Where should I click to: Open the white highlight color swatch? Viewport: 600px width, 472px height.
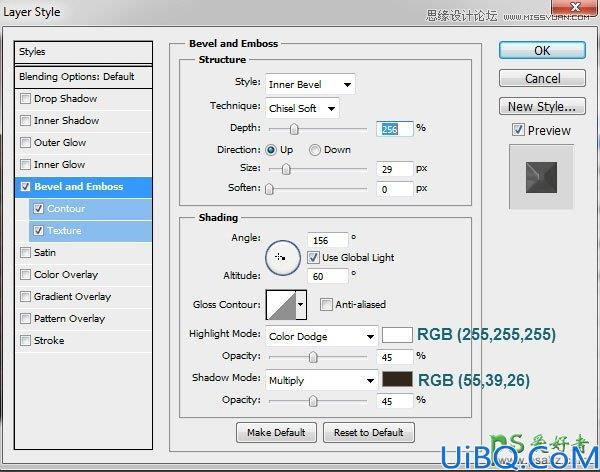tap(397, 335)
